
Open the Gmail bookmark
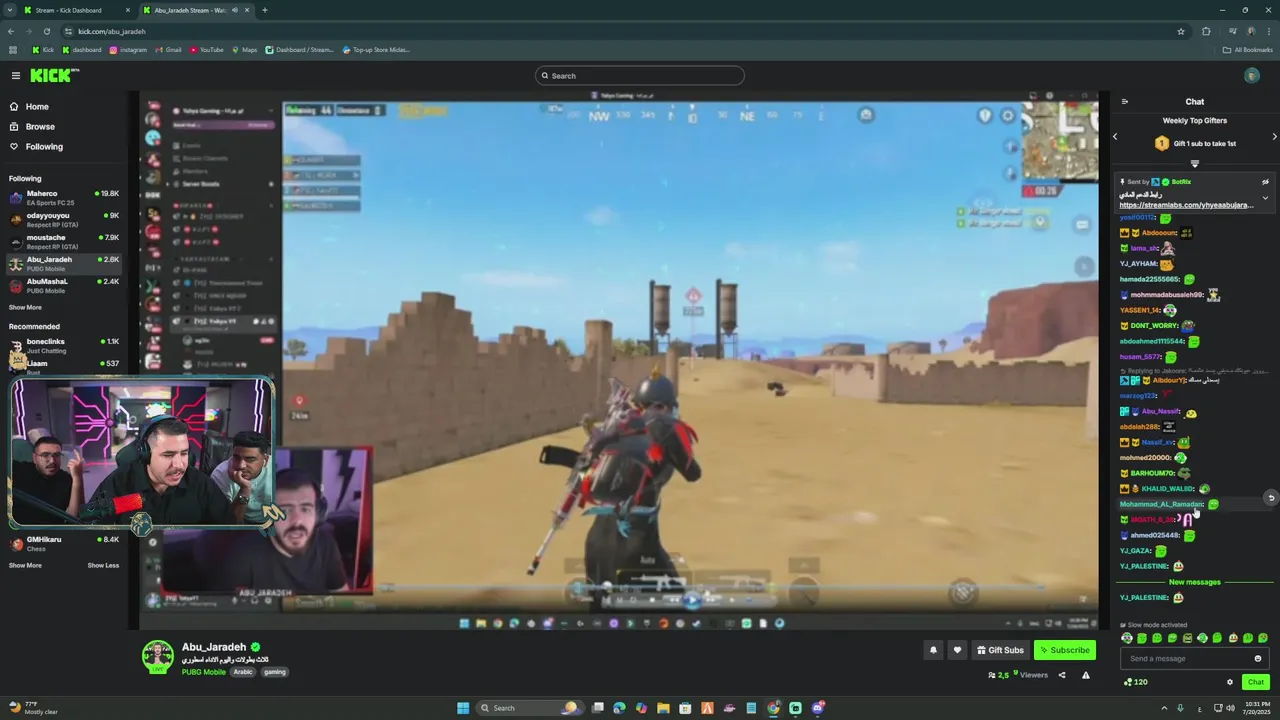pos(168,50)
